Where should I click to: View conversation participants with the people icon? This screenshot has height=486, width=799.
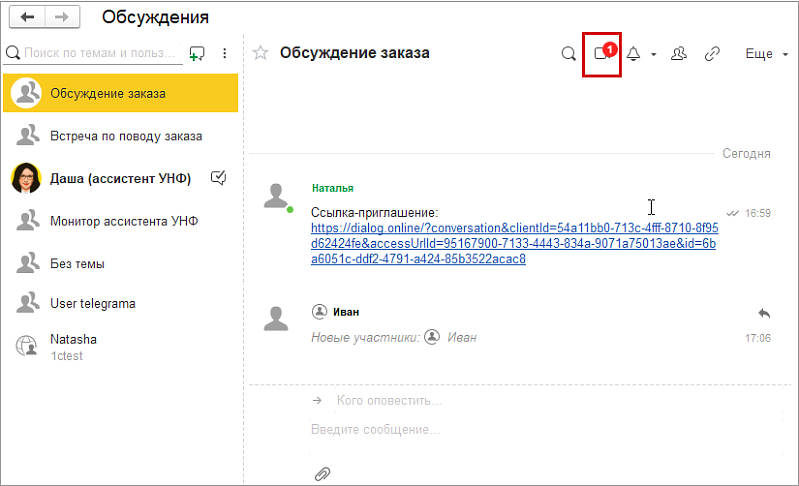679,53
